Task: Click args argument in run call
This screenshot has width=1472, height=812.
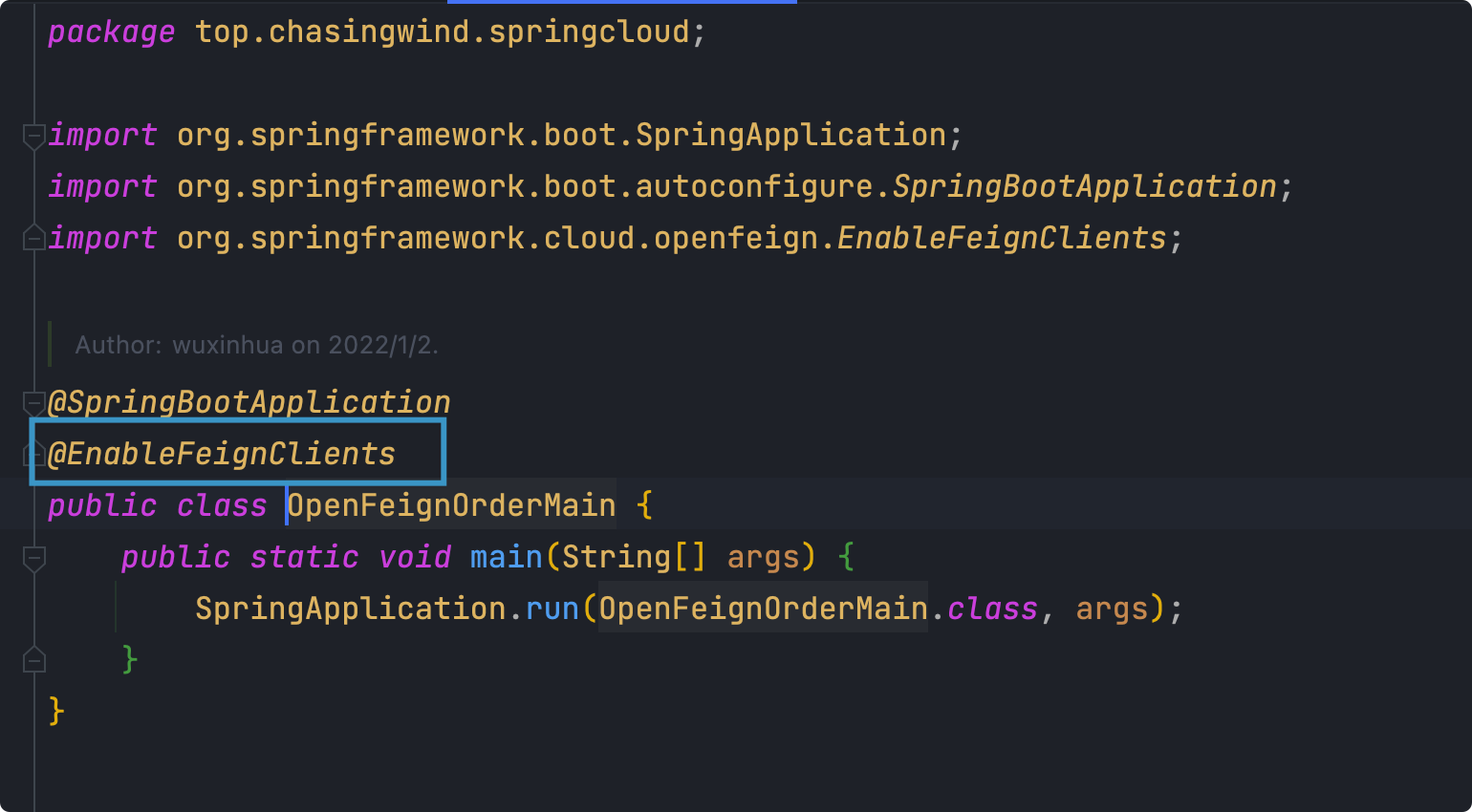Action: click(x=1112, y=609)
